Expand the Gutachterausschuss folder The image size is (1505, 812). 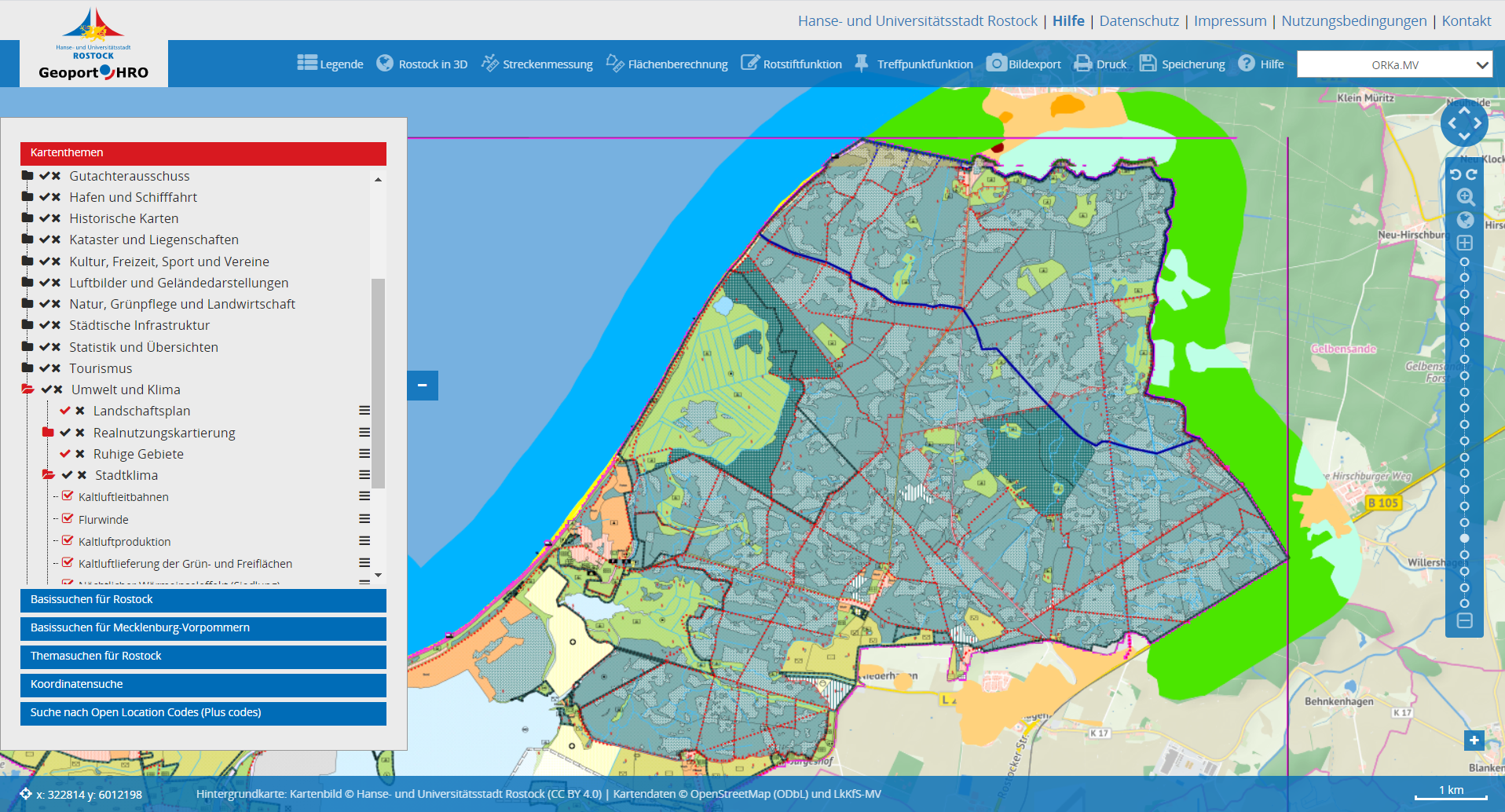coord(27,176)
